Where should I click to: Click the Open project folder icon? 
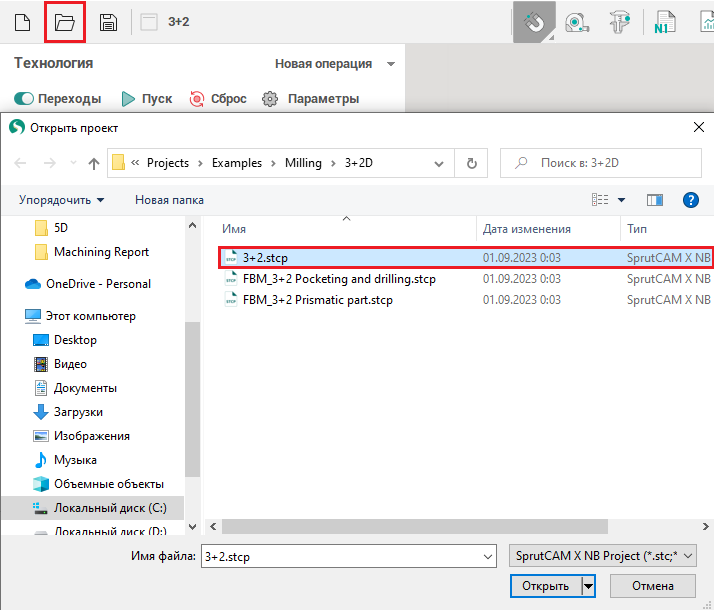(65, 22)
